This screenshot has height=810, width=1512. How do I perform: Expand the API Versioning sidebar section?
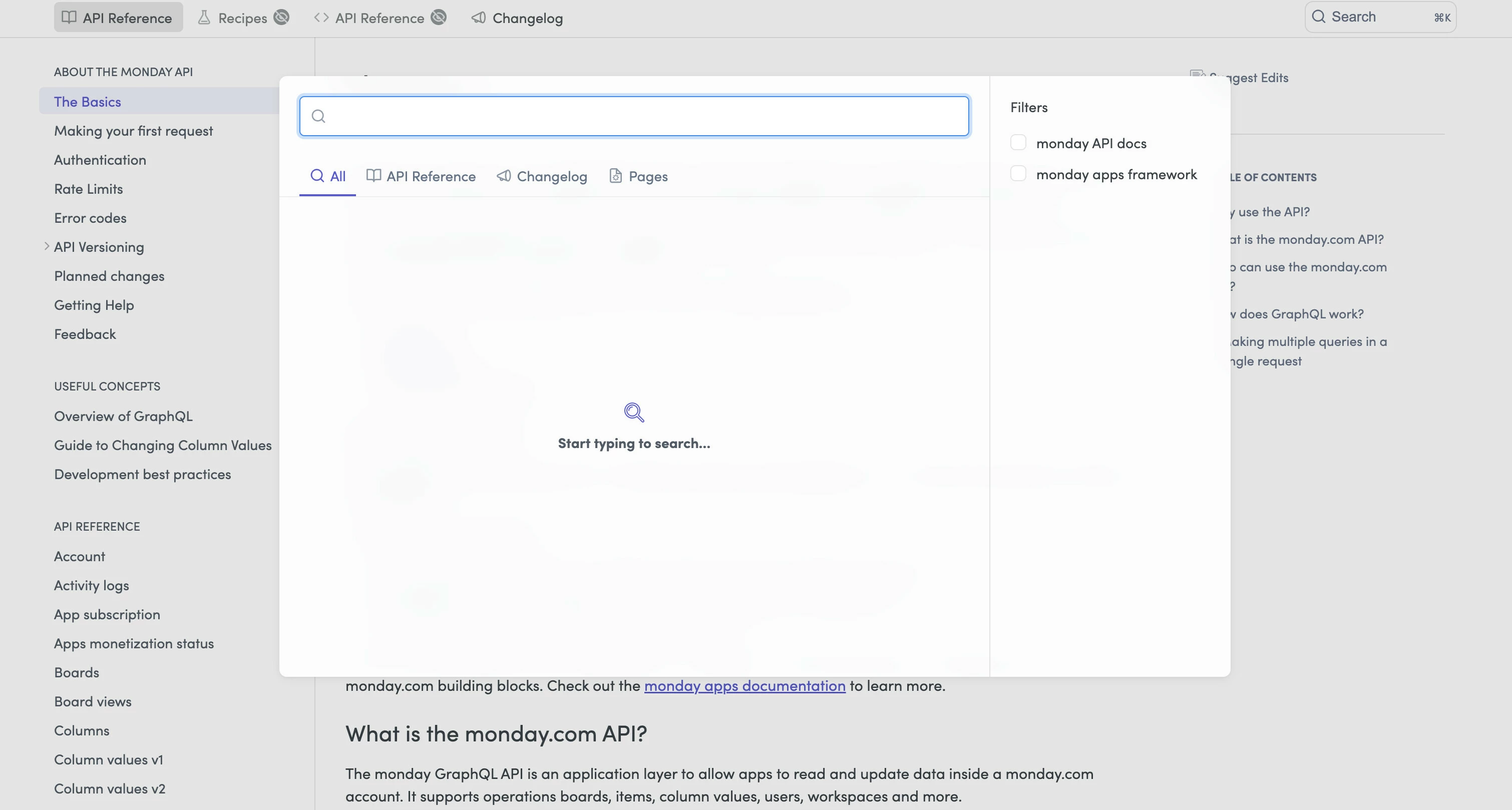[47, 246]
